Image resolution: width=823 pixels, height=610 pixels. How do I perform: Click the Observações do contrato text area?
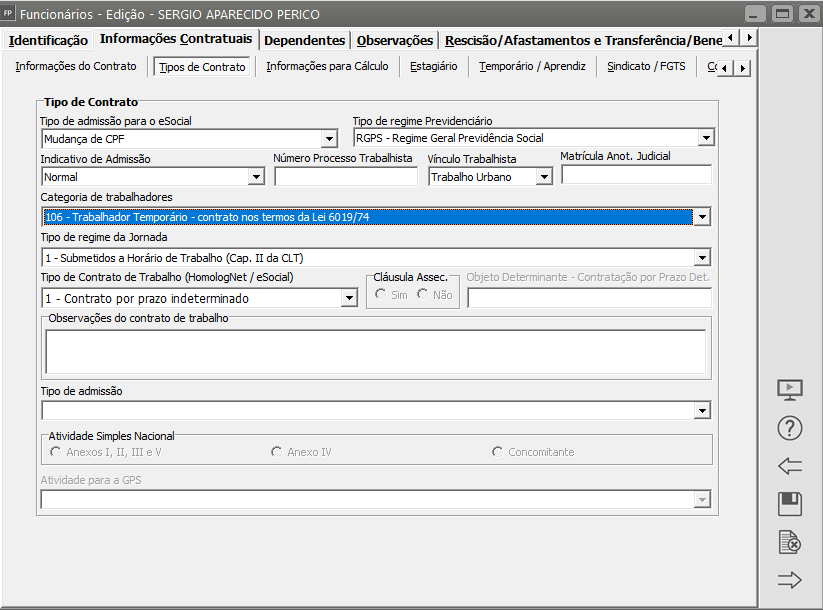point(375,351)
